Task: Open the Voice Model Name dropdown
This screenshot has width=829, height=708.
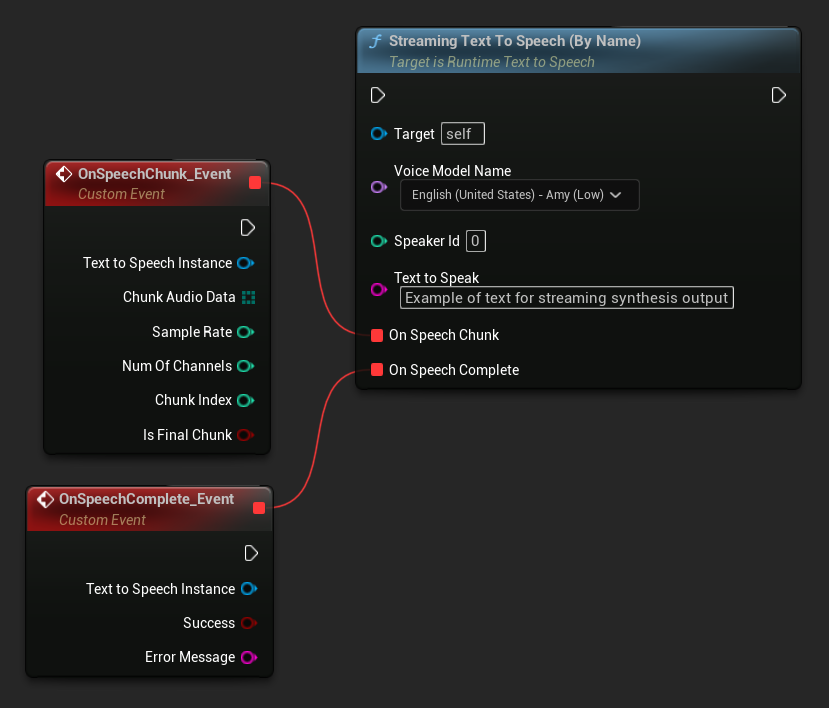Action: [x=520, y=195]
